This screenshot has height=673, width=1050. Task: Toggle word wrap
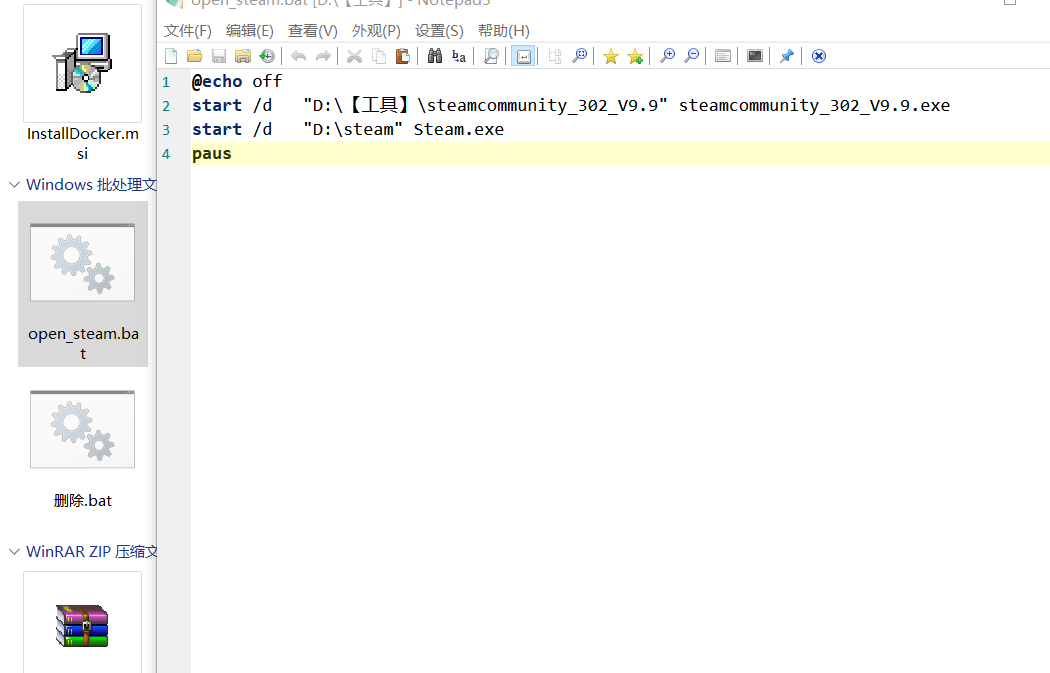coord(523,56)
